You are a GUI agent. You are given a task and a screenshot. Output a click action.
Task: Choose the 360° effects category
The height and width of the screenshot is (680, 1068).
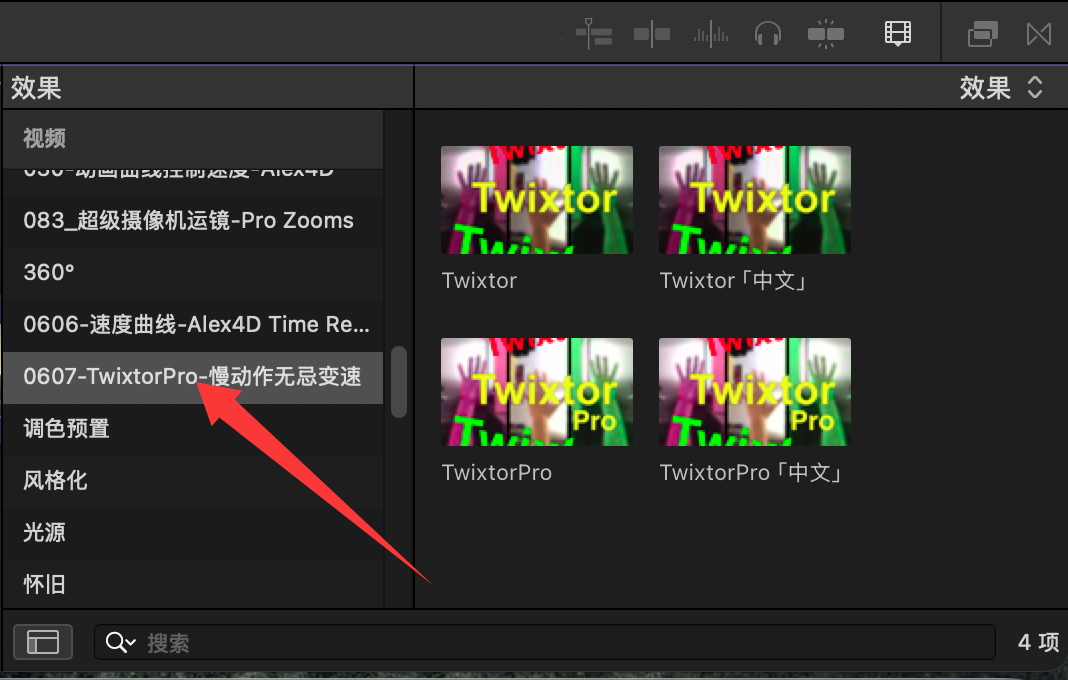coord(49,272)
